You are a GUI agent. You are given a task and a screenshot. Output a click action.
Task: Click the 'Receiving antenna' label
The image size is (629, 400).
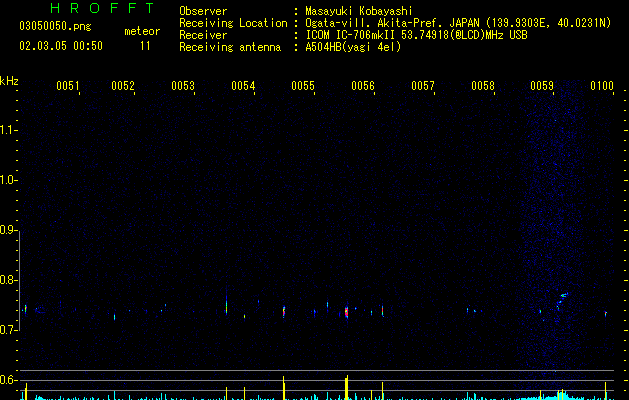coord(230,47)
